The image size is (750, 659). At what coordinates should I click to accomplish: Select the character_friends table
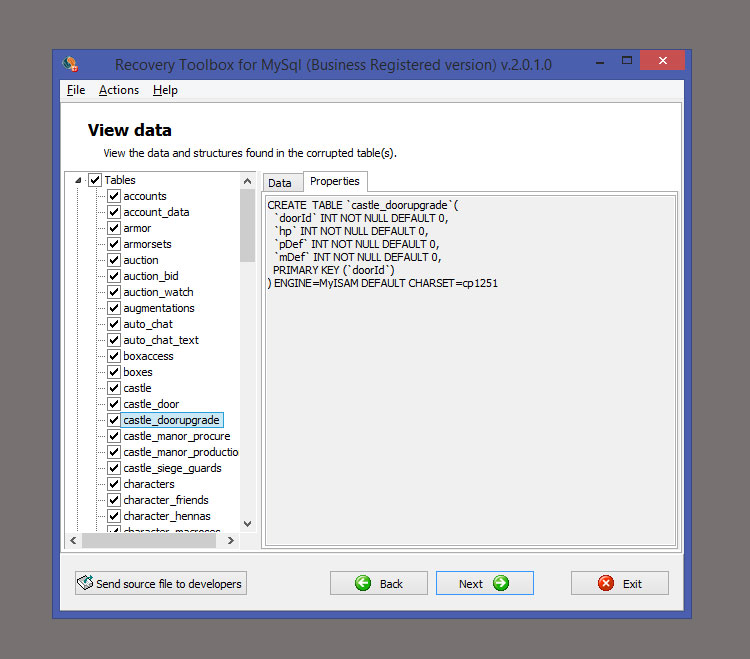tap(166, 500)
